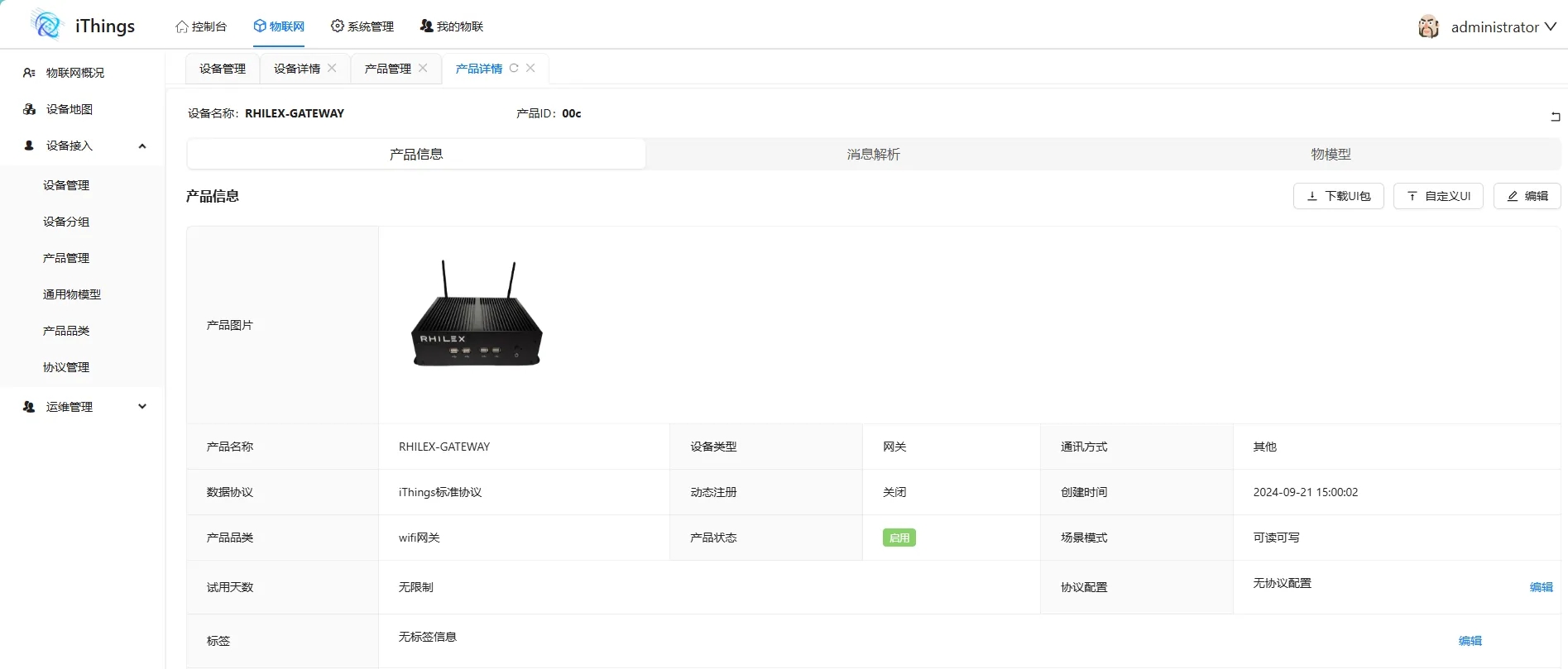The width and height of the screenshot is (1568, 669).
Task: Open the 系统管理 top menu
Action: pos(362,26)
